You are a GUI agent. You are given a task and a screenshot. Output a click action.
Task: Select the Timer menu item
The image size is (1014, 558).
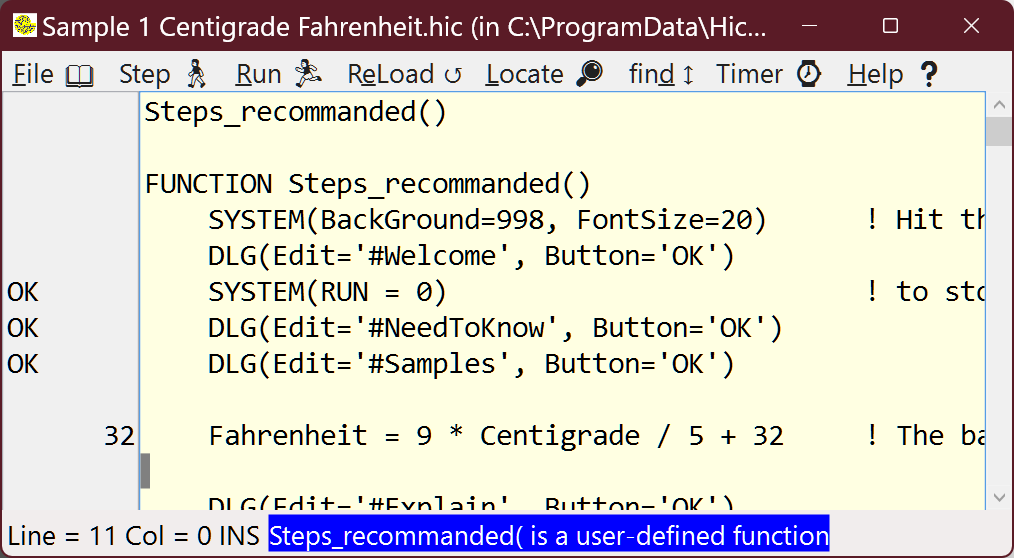point(749,75)
